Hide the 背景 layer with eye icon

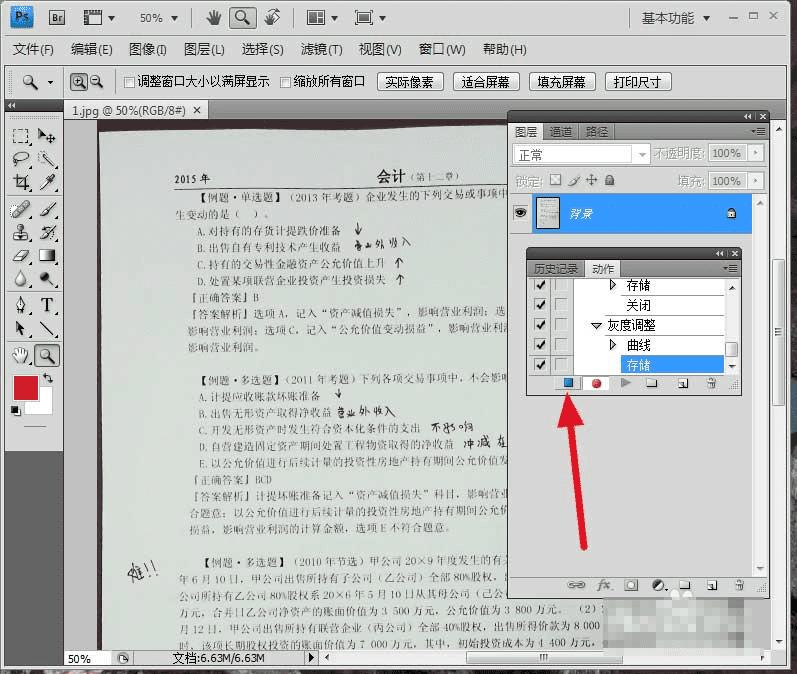pos(519,212)
